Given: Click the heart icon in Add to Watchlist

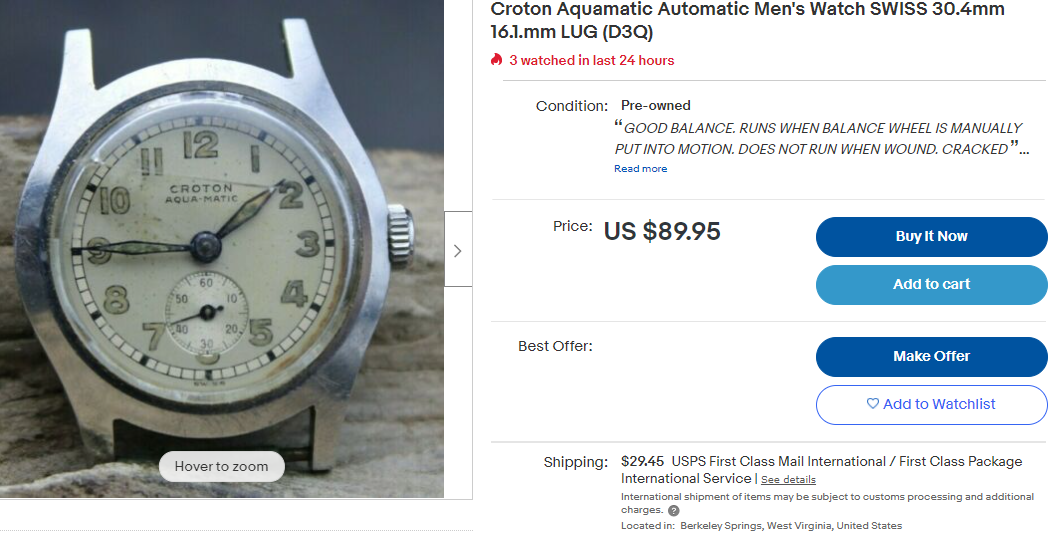Looking at the screenshot, I should pos(873,404).
